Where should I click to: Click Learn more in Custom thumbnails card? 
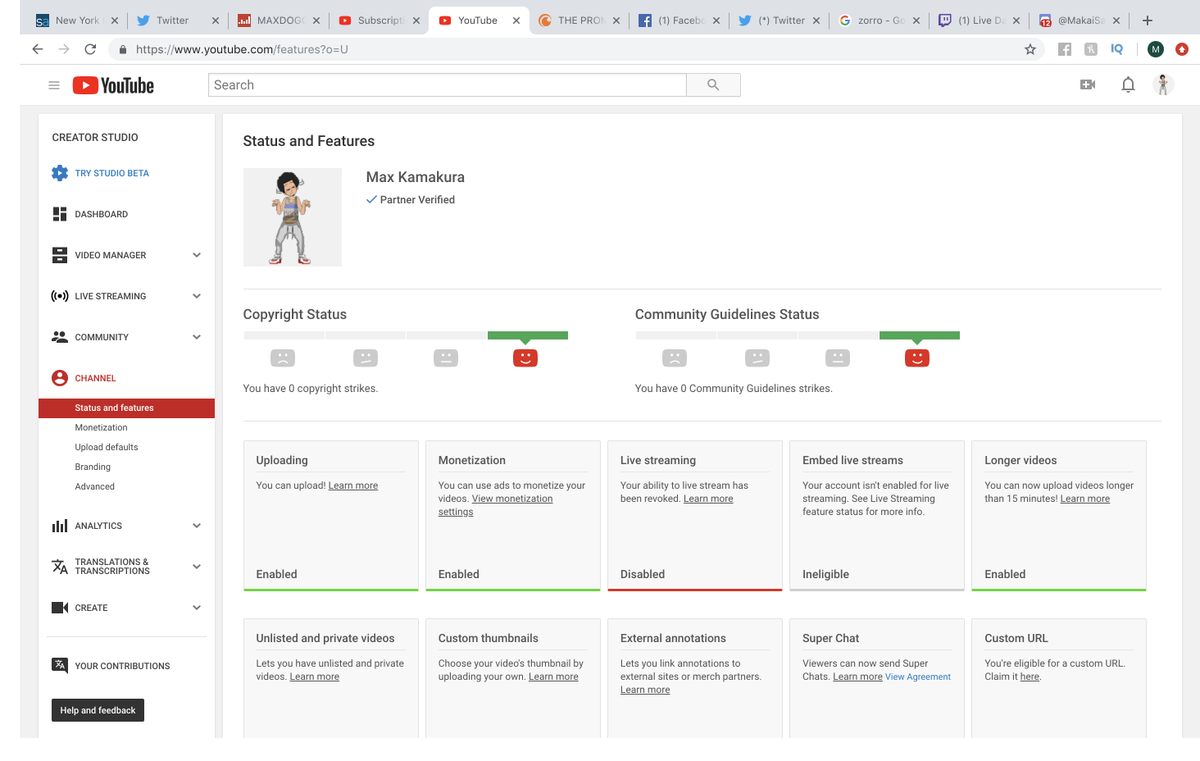coord(553,677)
